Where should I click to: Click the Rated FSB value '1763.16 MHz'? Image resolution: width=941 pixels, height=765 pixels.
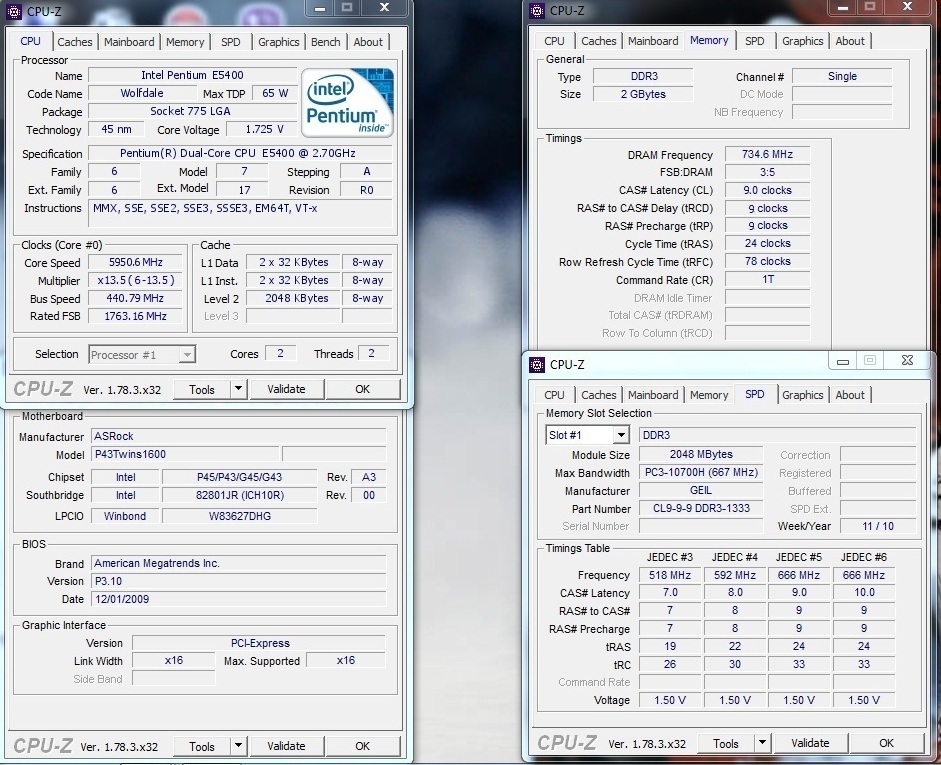(x=136, y=316)
